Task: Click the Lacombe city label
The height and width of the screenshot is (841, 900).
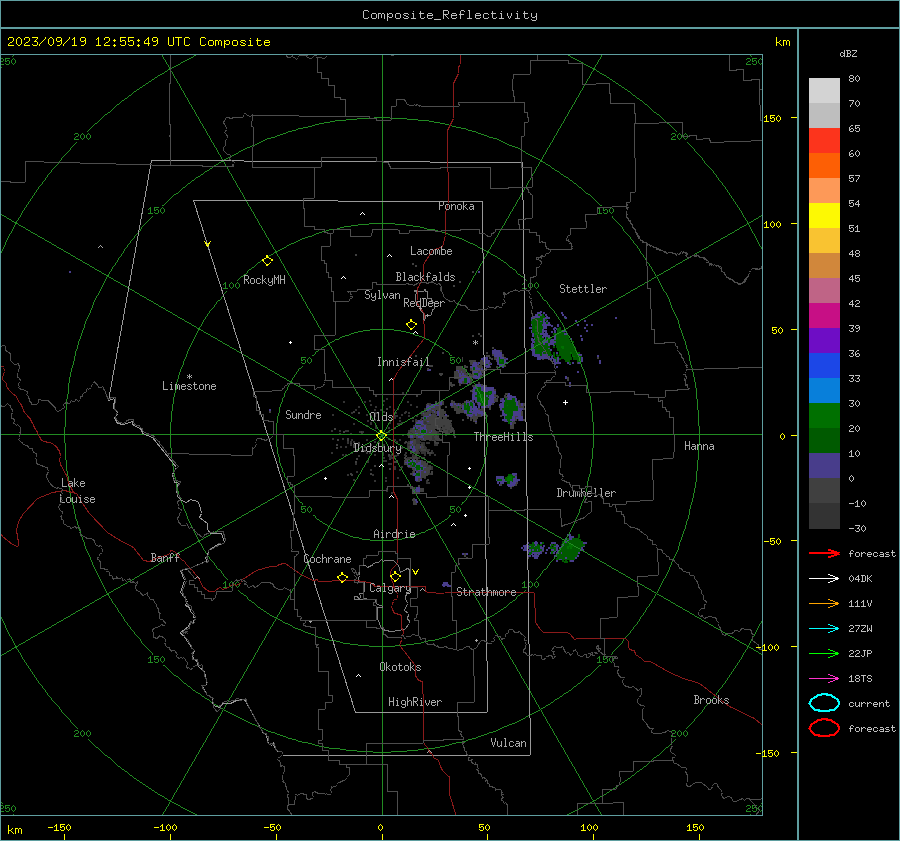Action: 431,251
